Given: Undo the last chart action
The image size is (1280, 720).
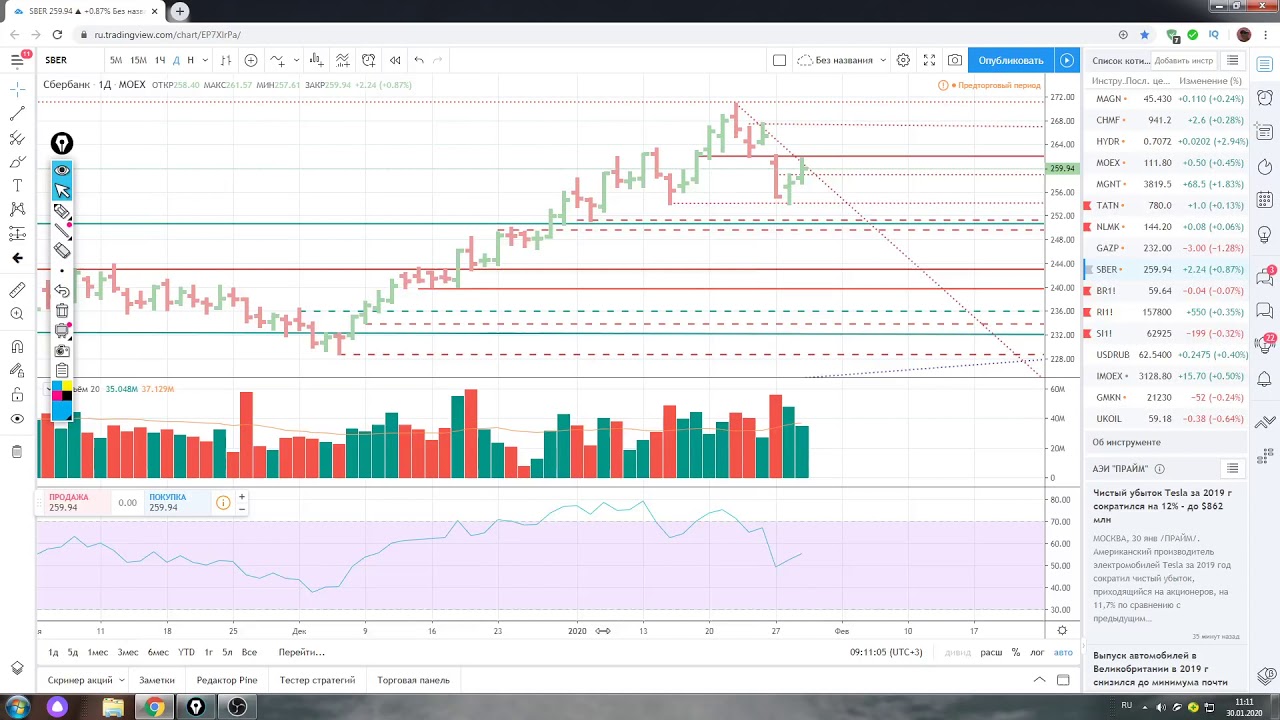Looking at the screenshot, I should (419, 60).
